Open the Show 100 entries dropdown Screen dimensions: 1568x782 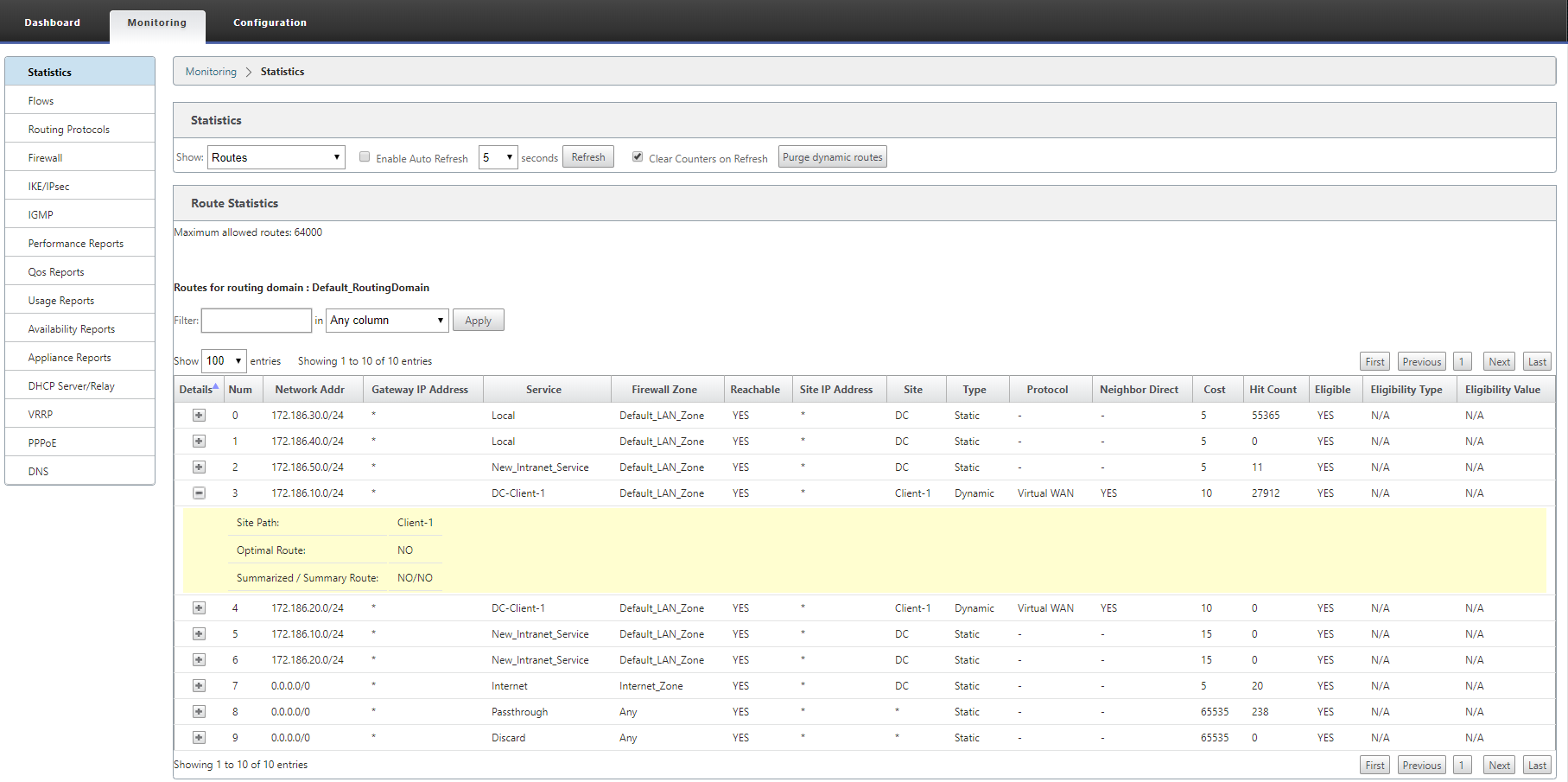(x=224, y=361)
